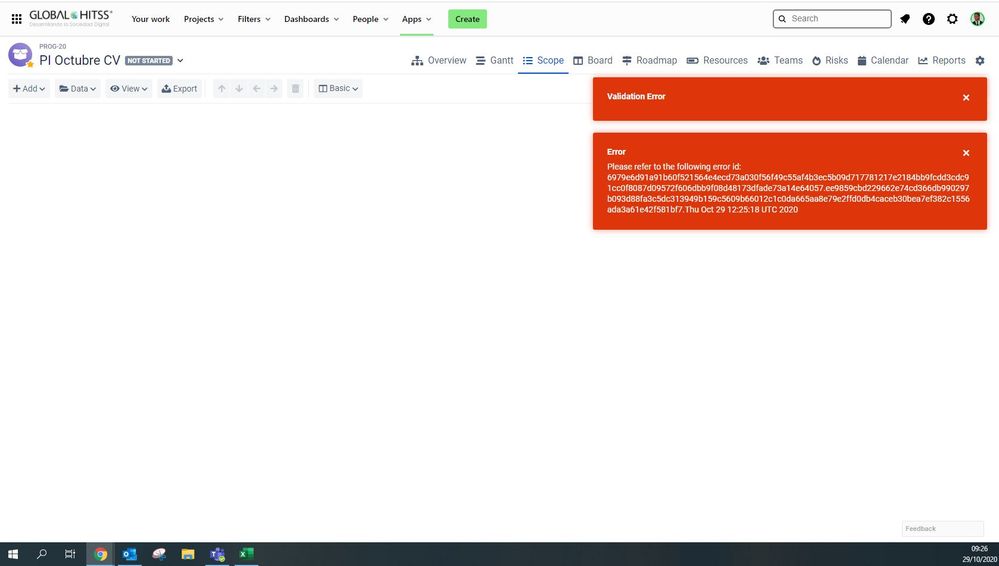This screenshot has width=999, height=566.
Task: Expand the People menu
Action: (x=370, y=19)
